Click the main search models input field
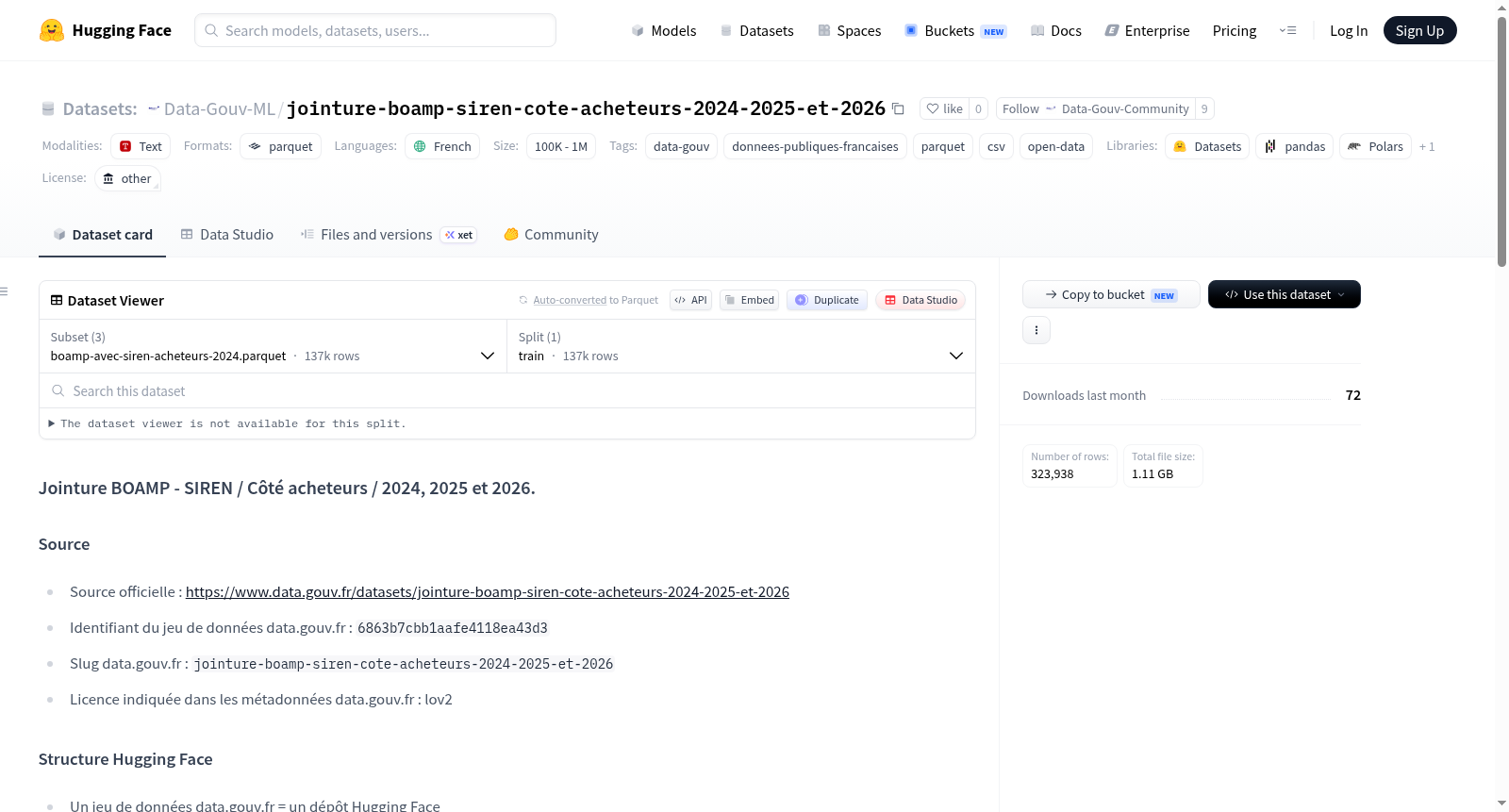The image size is (1509, 812). pos(375,30)
